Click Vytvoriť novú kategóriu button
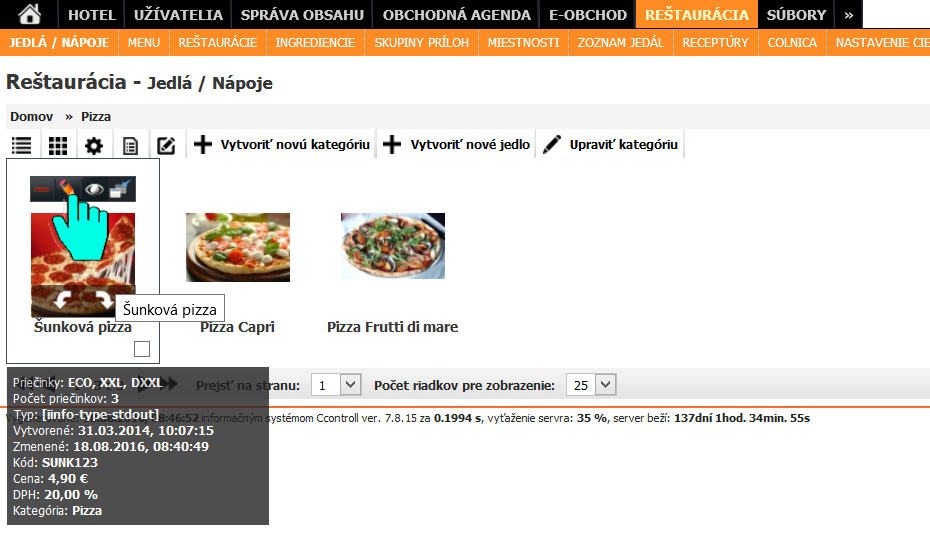The image size is (930, 546). click(x=282, y=145)
